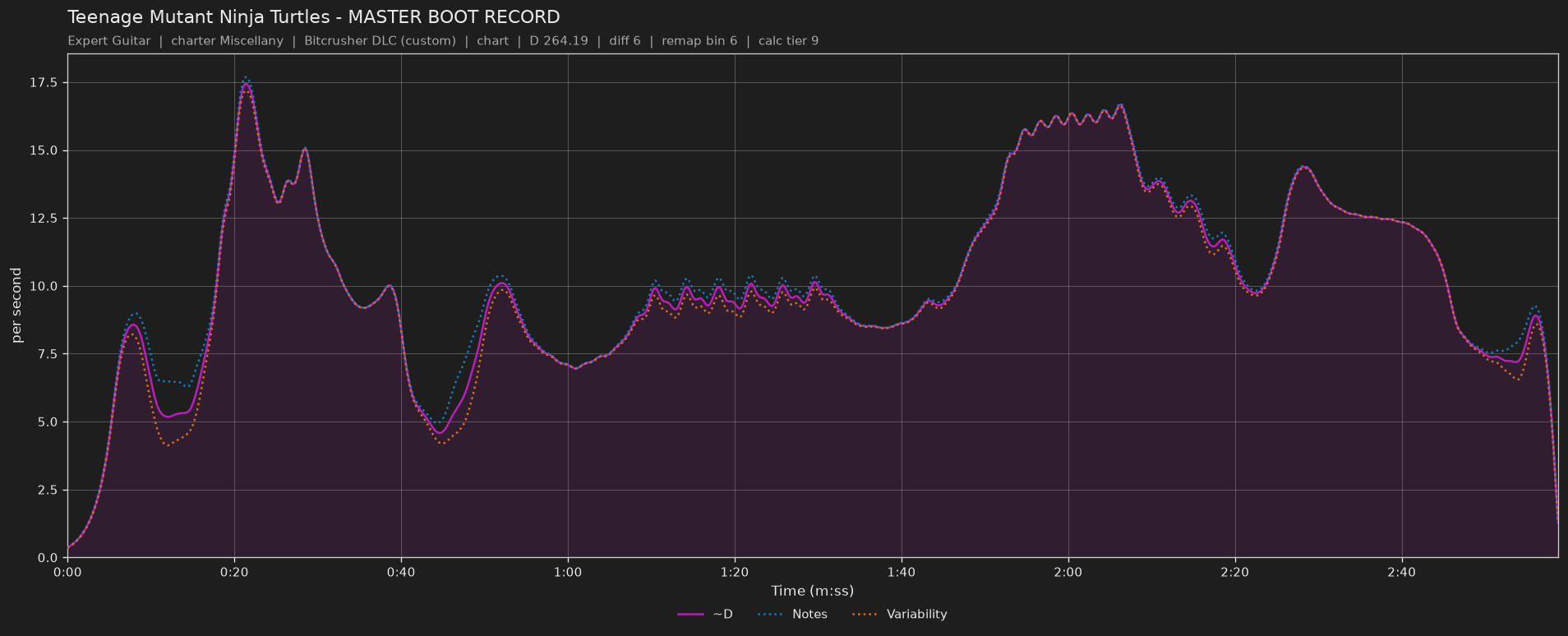Click 'D 264.19' in subtitle
This screenshot has height=636, width=1568.
pos(559,41)
